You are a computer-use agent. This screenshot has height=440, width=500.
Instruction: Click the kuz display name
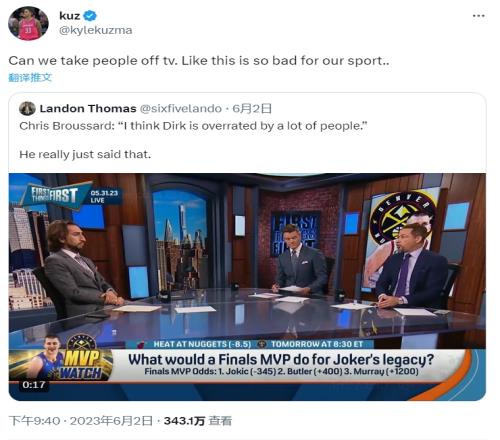pos(70,16)
